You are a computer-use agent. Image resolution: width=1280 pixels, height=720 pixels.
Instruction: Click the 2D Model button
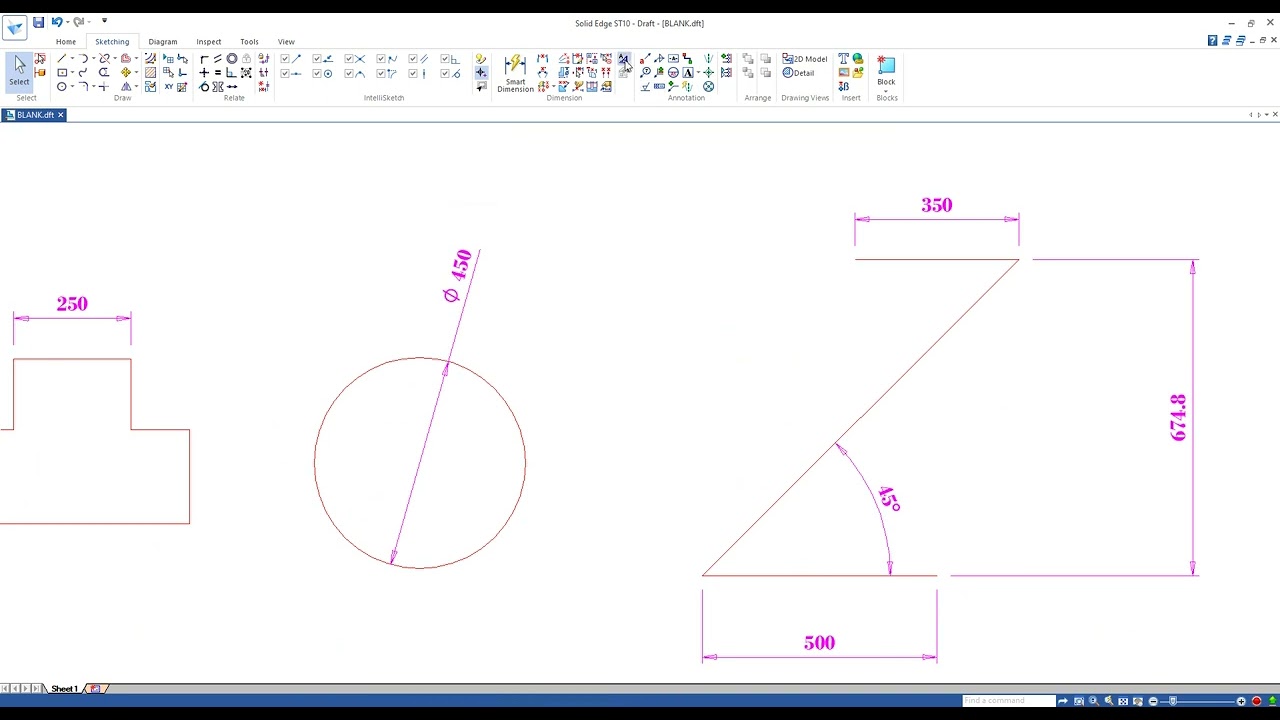tap(805, 59)
